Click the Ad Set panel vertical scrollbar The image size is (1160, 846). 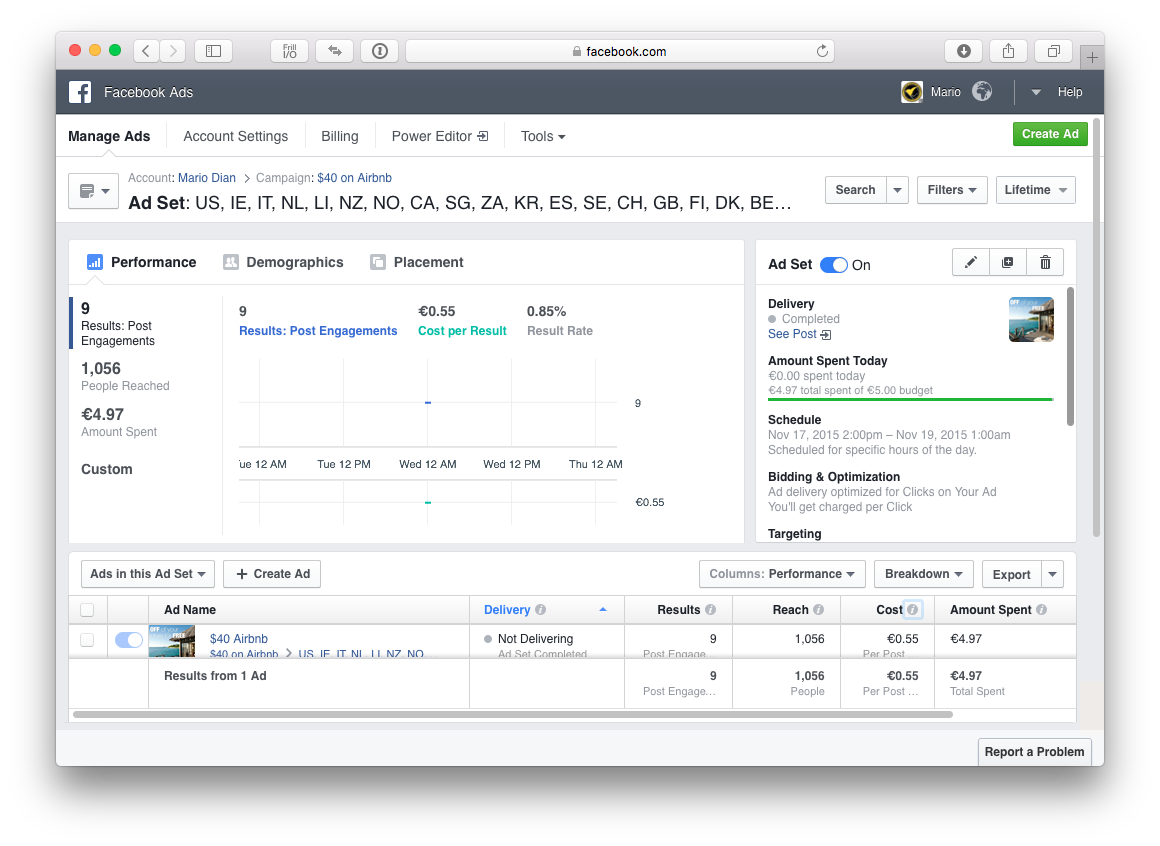(1070, 356)
